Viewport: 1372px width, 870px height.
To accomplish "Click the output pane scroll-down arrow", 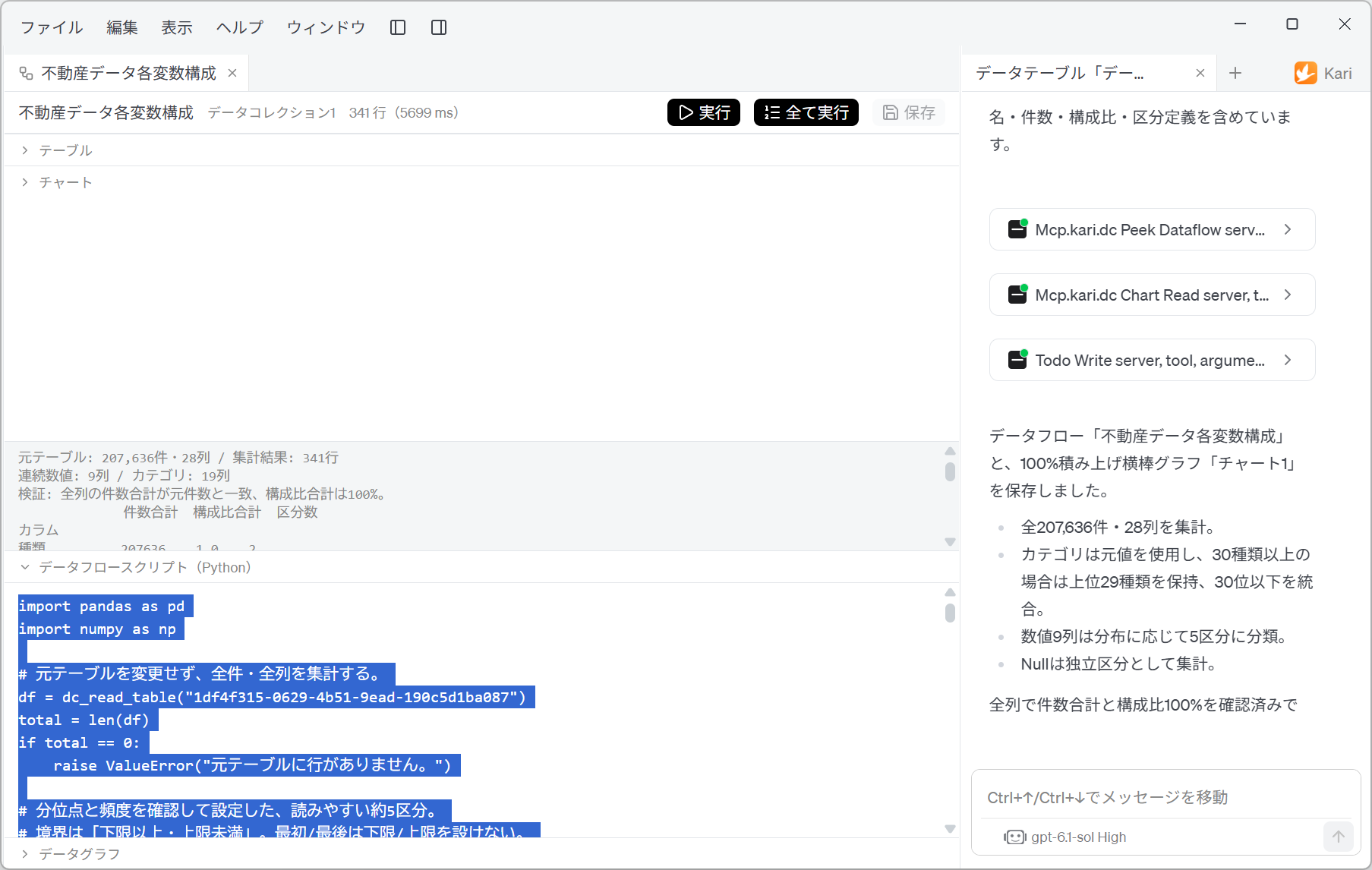I will pos(950,541).
